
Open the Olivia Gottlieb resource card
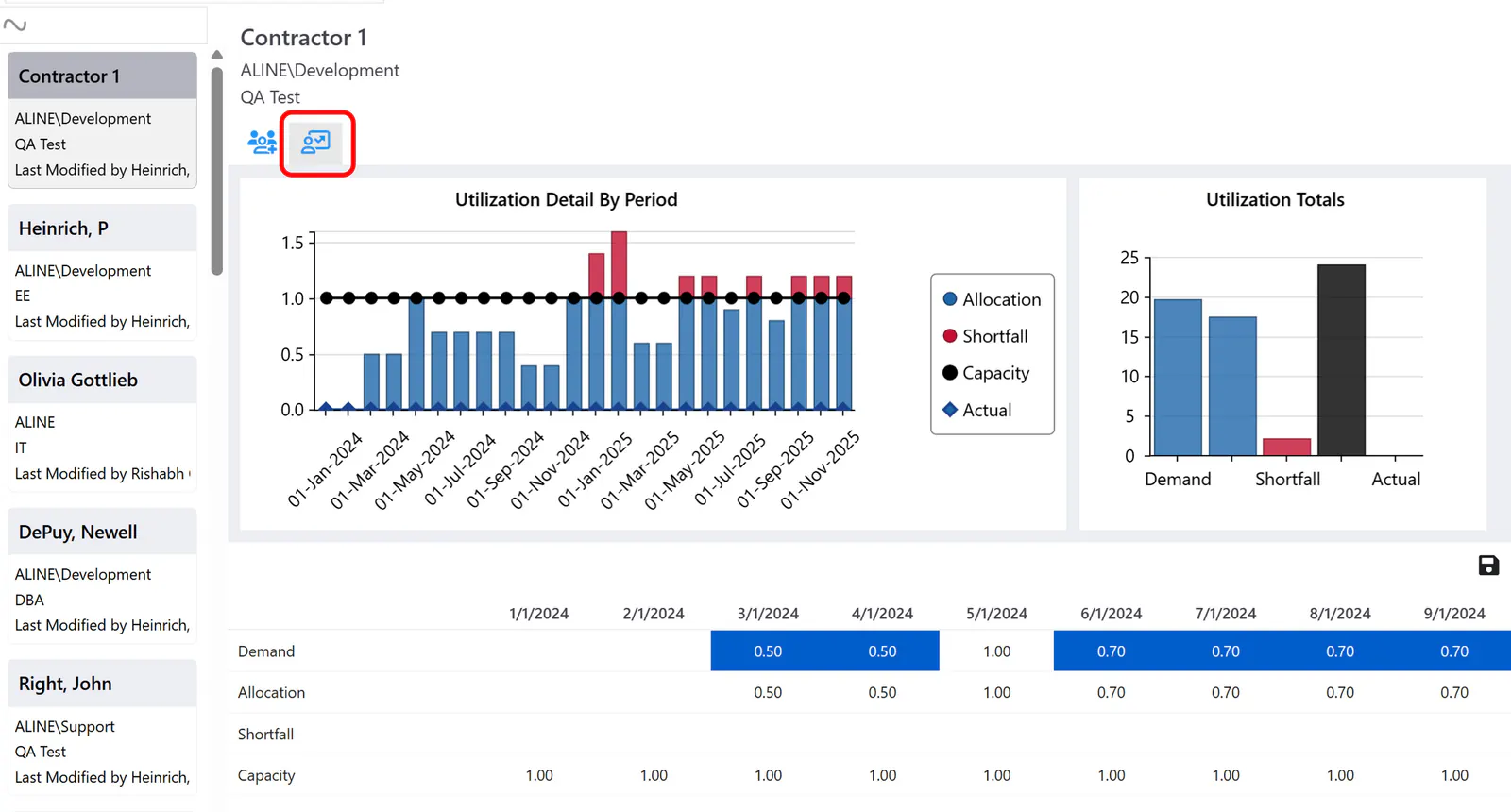[x=102, y=424]
